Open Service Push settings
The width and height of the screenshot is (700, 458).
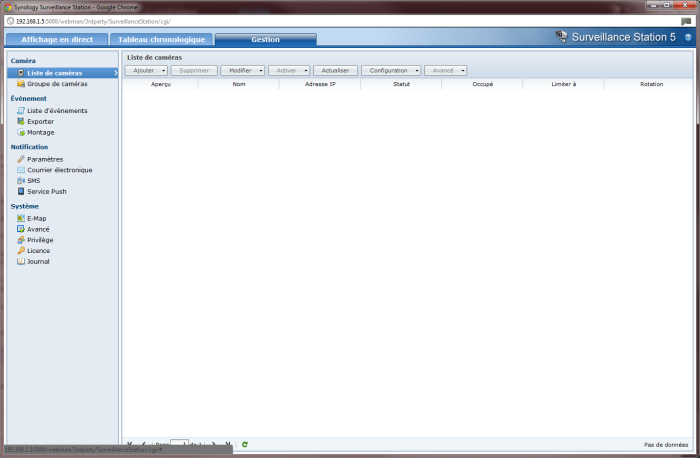click(x=46, y=191)
